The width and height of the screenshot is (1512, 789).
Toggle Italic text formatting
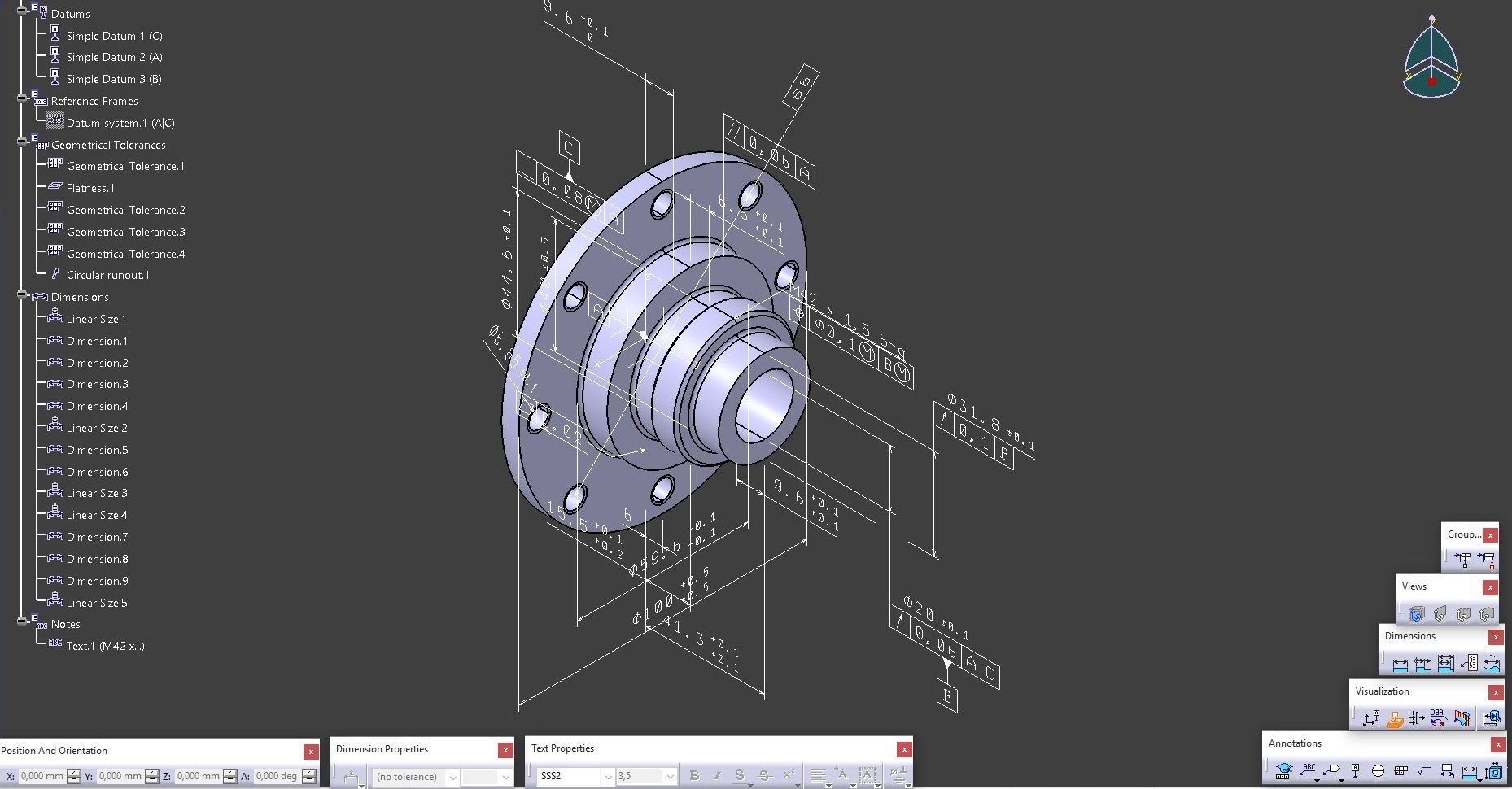[717, 776]
